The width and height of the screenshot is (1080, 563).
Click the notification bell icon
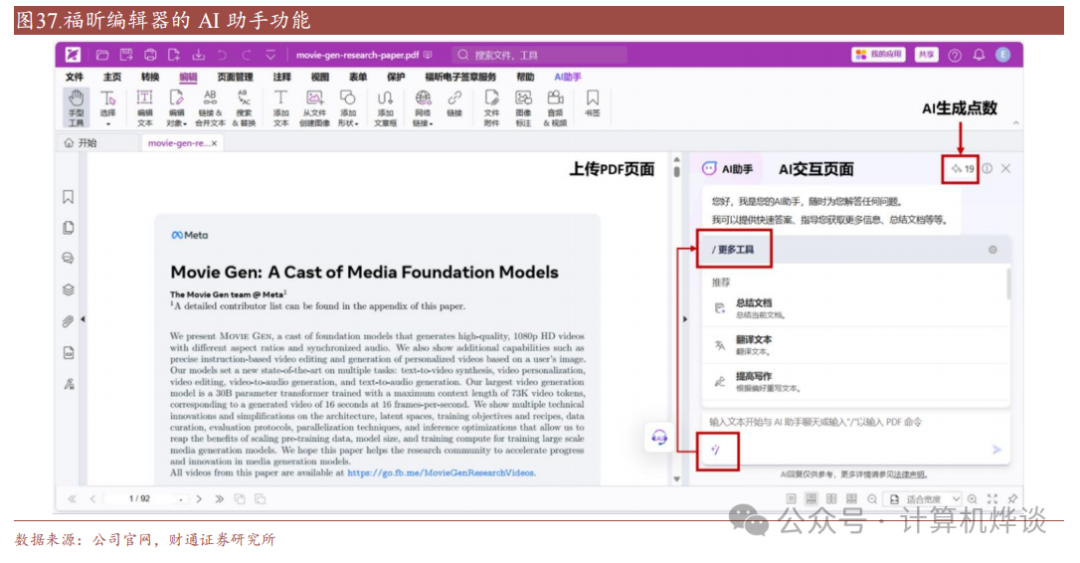pyautogui.click(x=979, y=55)
